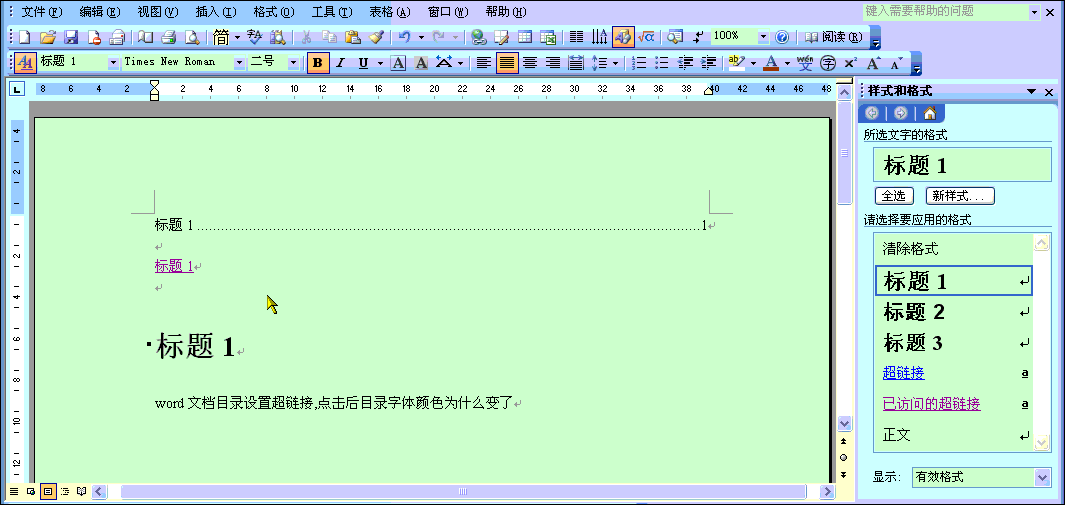Image resolution: width=1065 pixels, height=505 pixels.
Task: Open the undo history dropdown arrow
Action: (421, 37)
